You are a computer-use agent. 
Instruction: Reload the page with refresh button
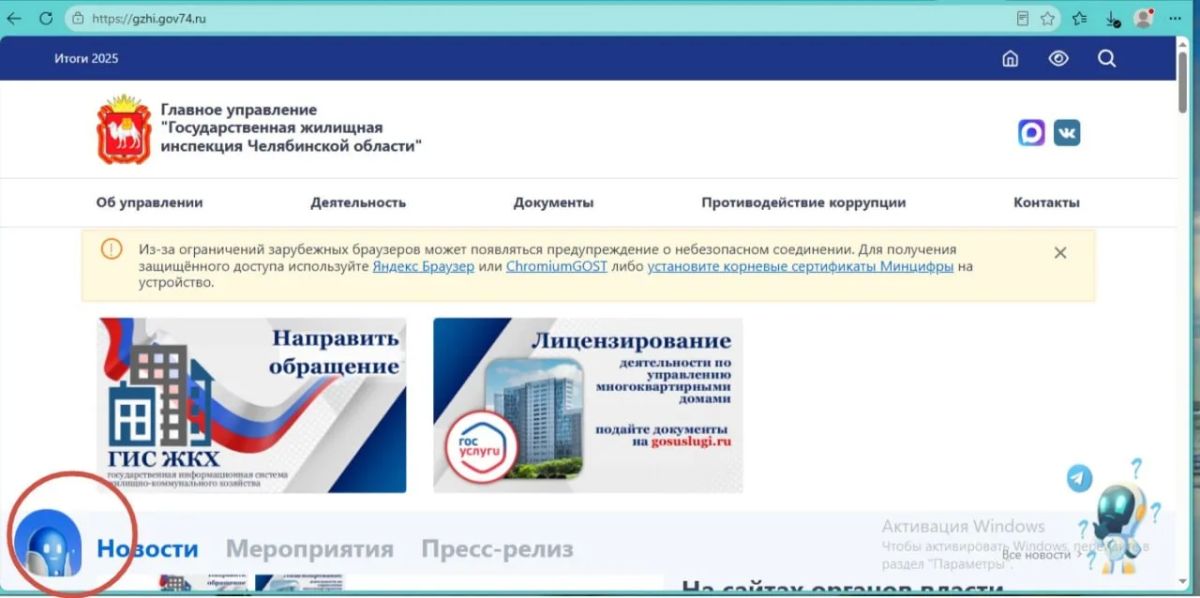pyautogui.click(x=46, y=18)
